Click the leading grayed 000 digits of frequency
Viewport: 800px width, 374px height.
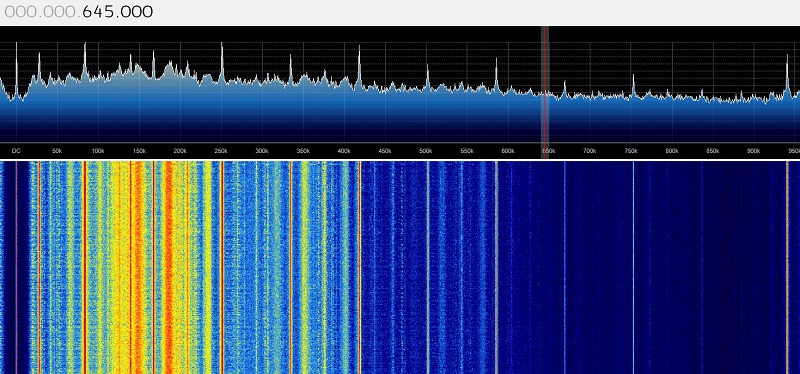(x=21, y=12)
